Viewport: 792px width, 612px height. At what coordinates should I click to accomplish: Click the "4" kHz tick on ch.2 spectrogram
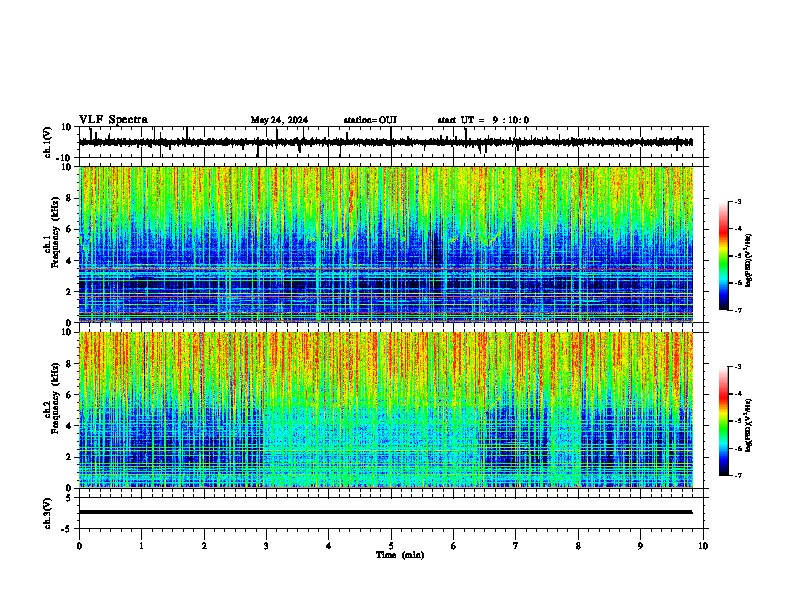point(69,426)
